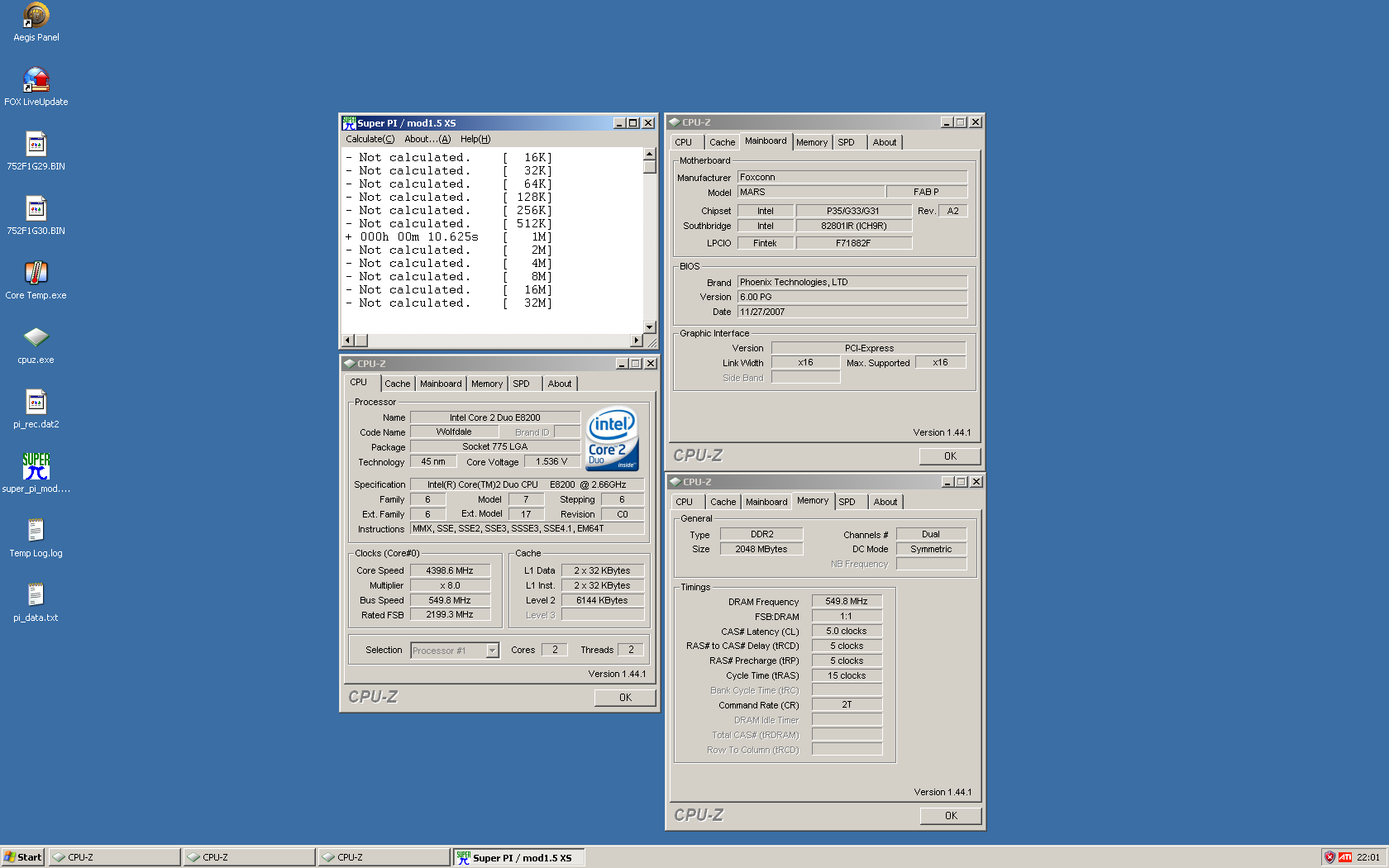Click Super PI vertical scrollbar up arrow
The height and width of the screenshot is (868, 1389).
tap(650, 154)
